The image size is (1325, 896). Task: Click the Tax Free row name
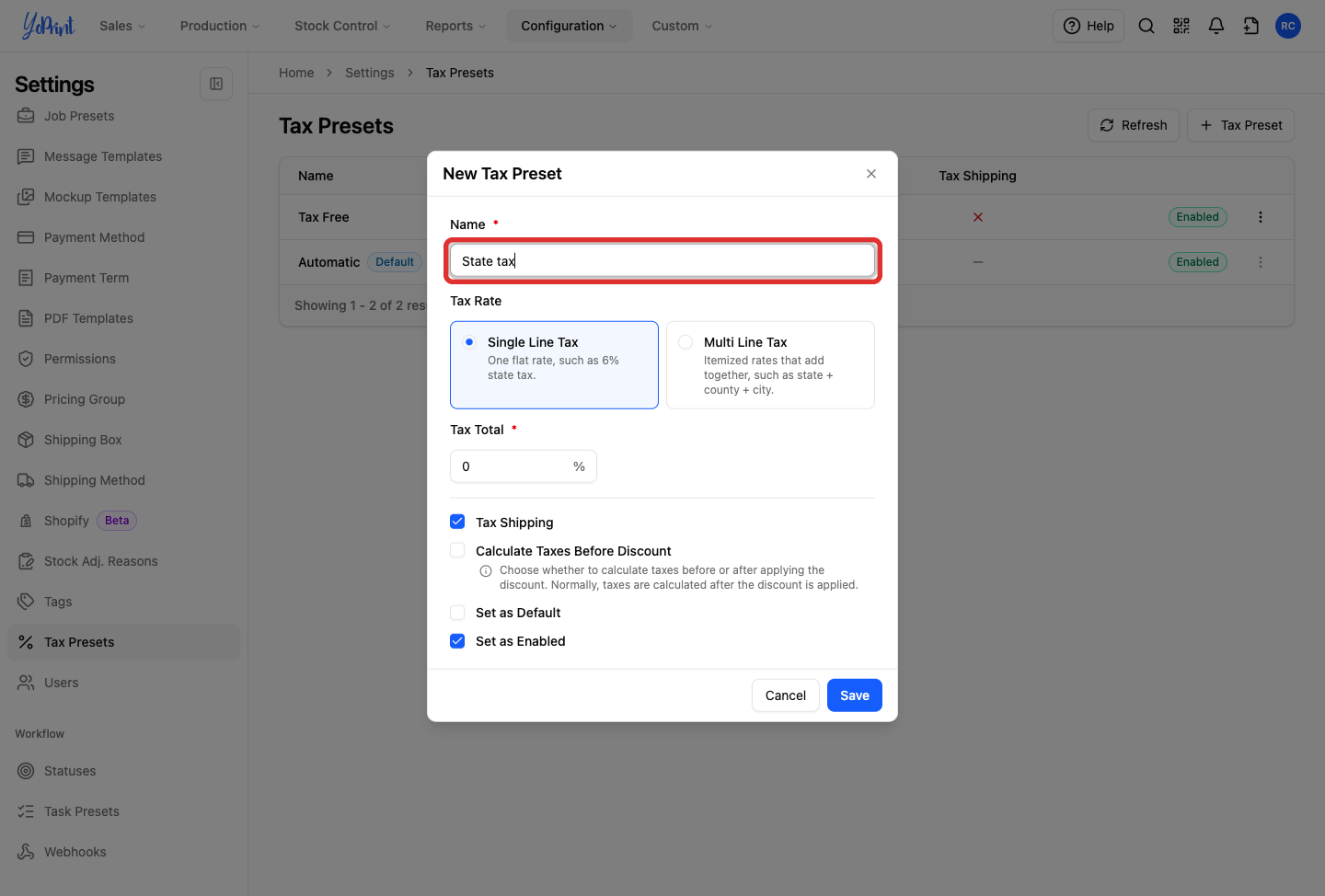click(x=324, y=217)
